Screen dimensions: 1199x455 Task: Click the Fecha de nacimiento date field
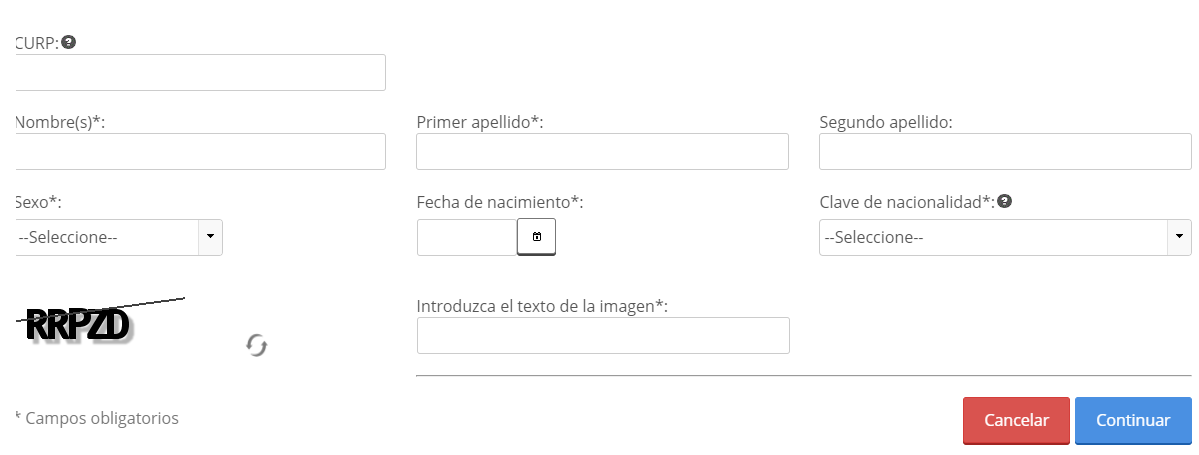coord(467,237)
